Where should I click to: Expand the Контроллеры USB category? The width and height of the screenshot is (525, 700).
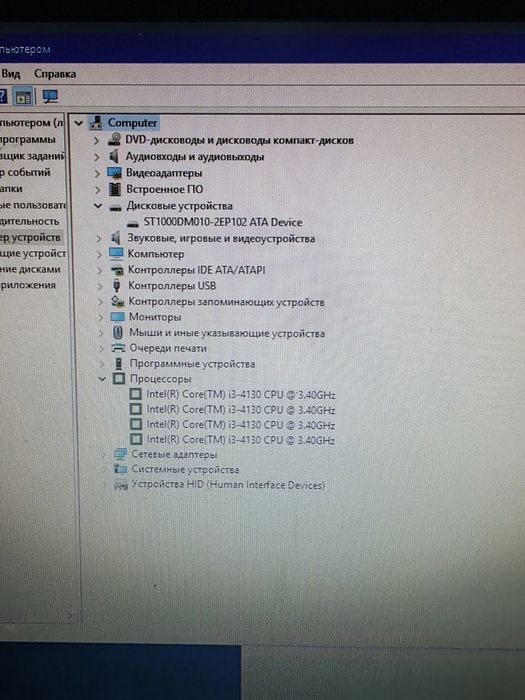point(100,286)
